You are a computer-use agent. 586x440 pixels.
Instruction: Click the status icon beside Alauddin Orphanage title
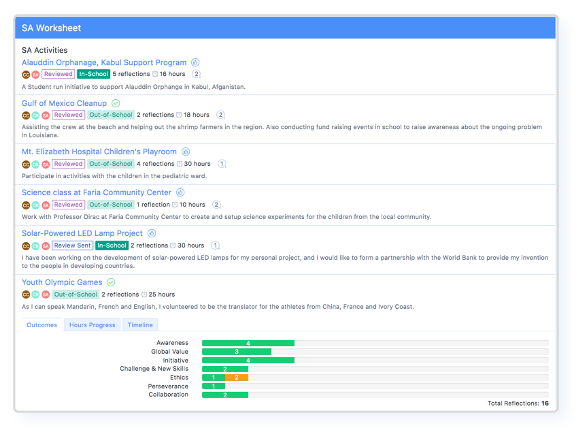(195, 62)
